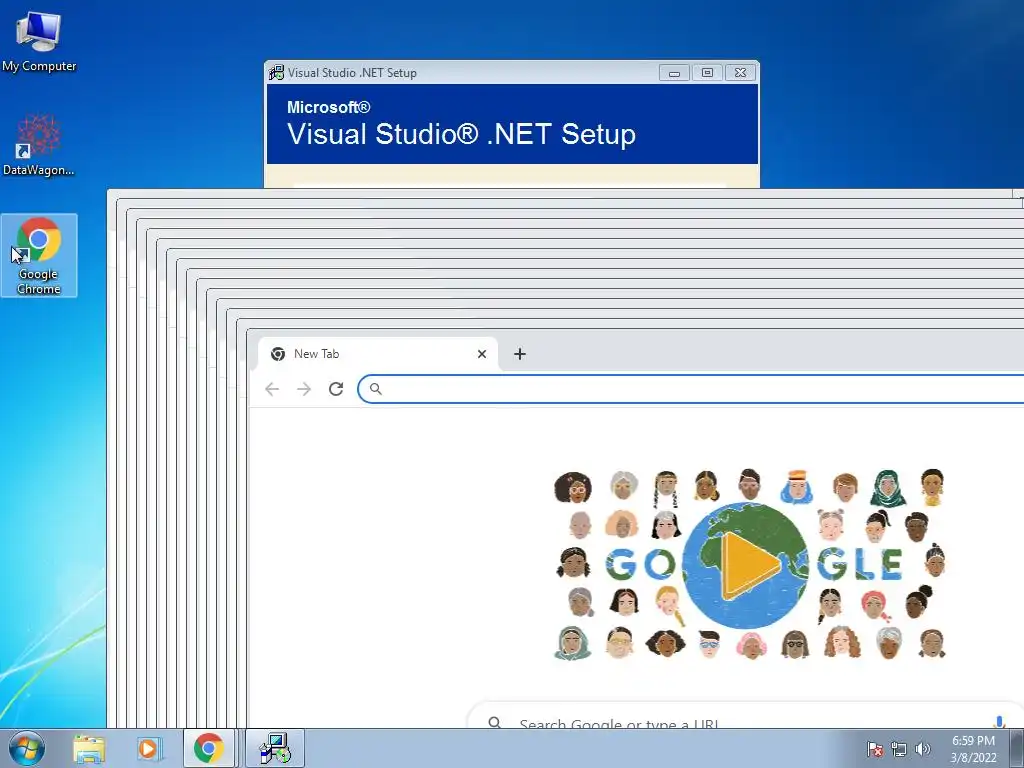Select the New Tab tab
This screenshot has width=1024, height=768.
coord(379,354)
